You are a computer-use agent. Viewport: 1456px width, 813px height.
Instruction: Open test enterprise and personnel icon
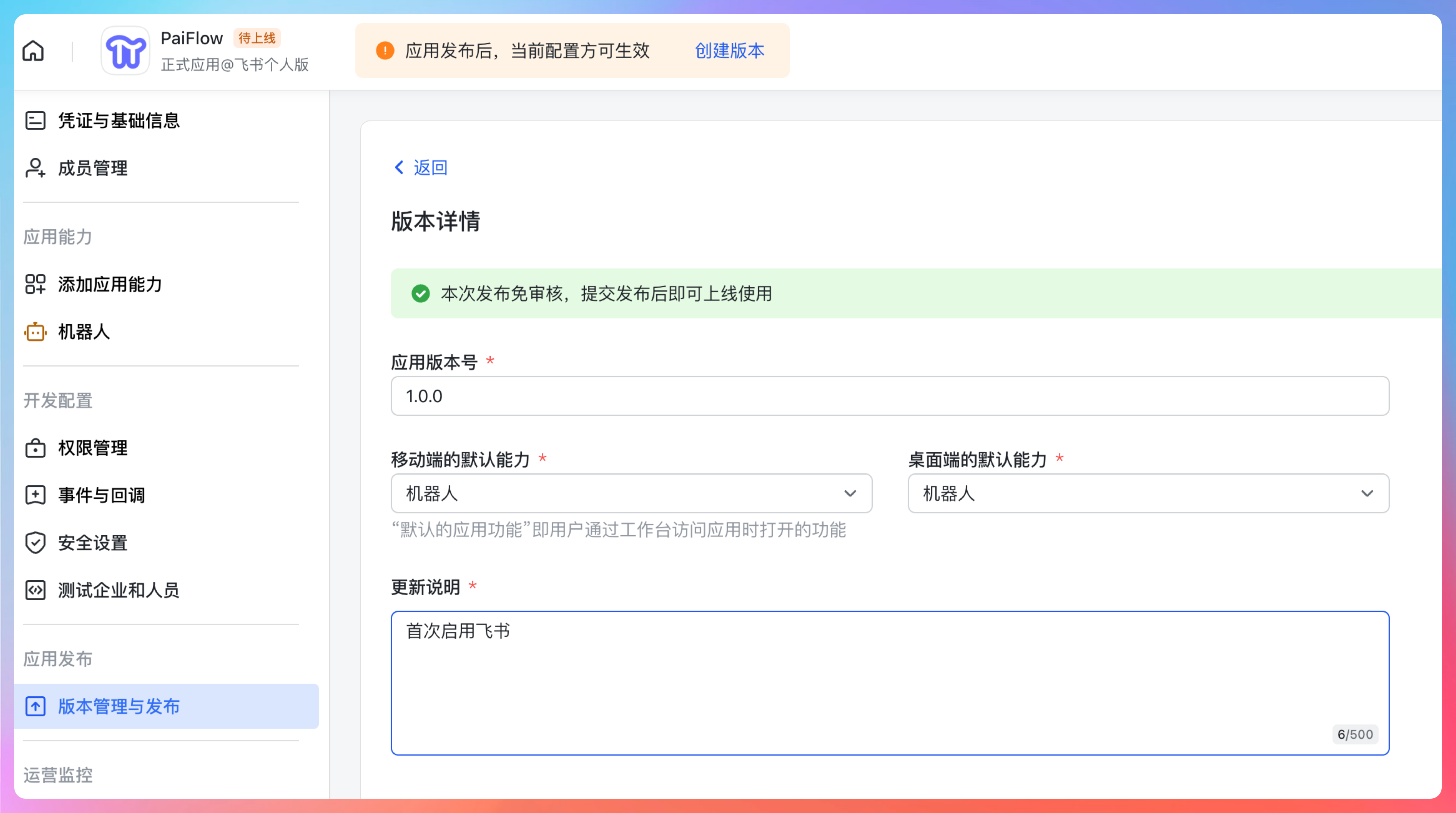tap(35, 590)
